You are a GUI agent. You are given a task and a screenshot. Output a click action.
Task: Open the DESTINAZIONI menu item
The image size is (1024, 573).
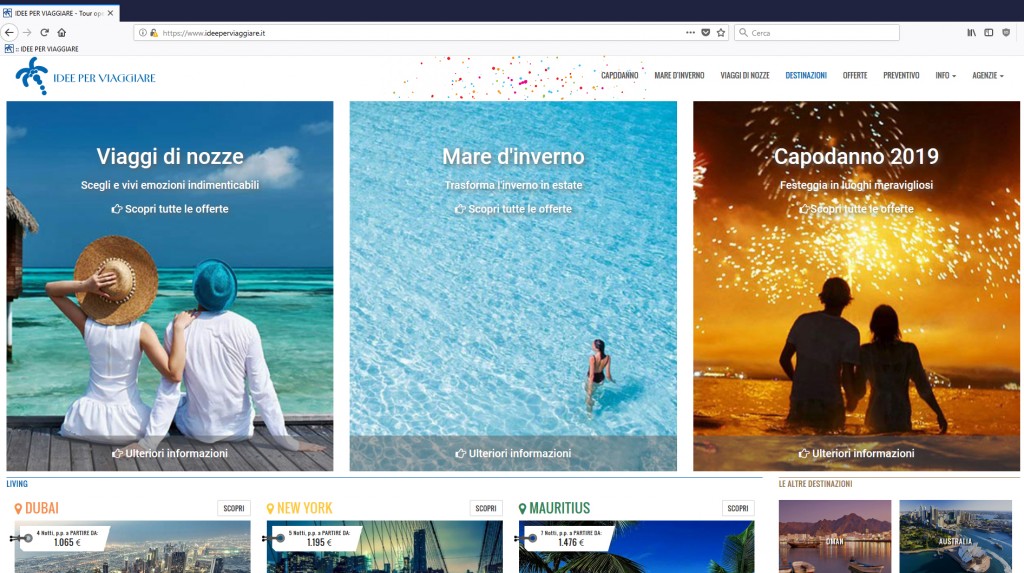point(806,75)
